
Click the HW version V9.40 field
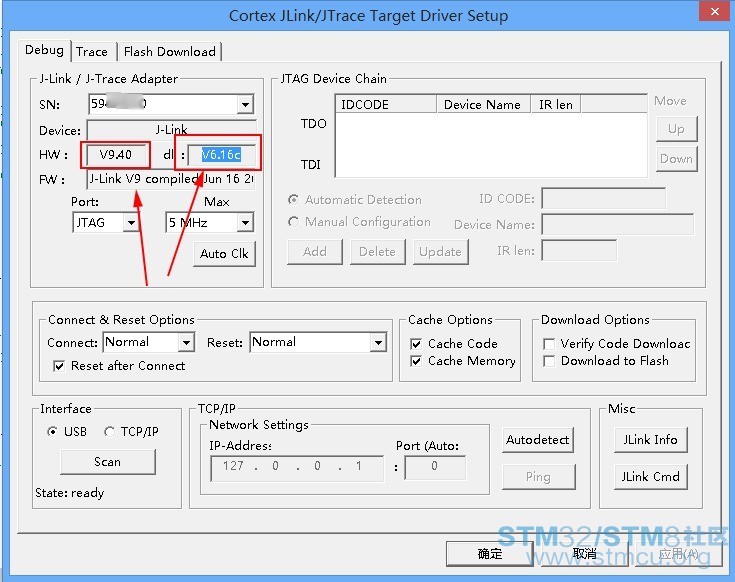pos(115,155)
